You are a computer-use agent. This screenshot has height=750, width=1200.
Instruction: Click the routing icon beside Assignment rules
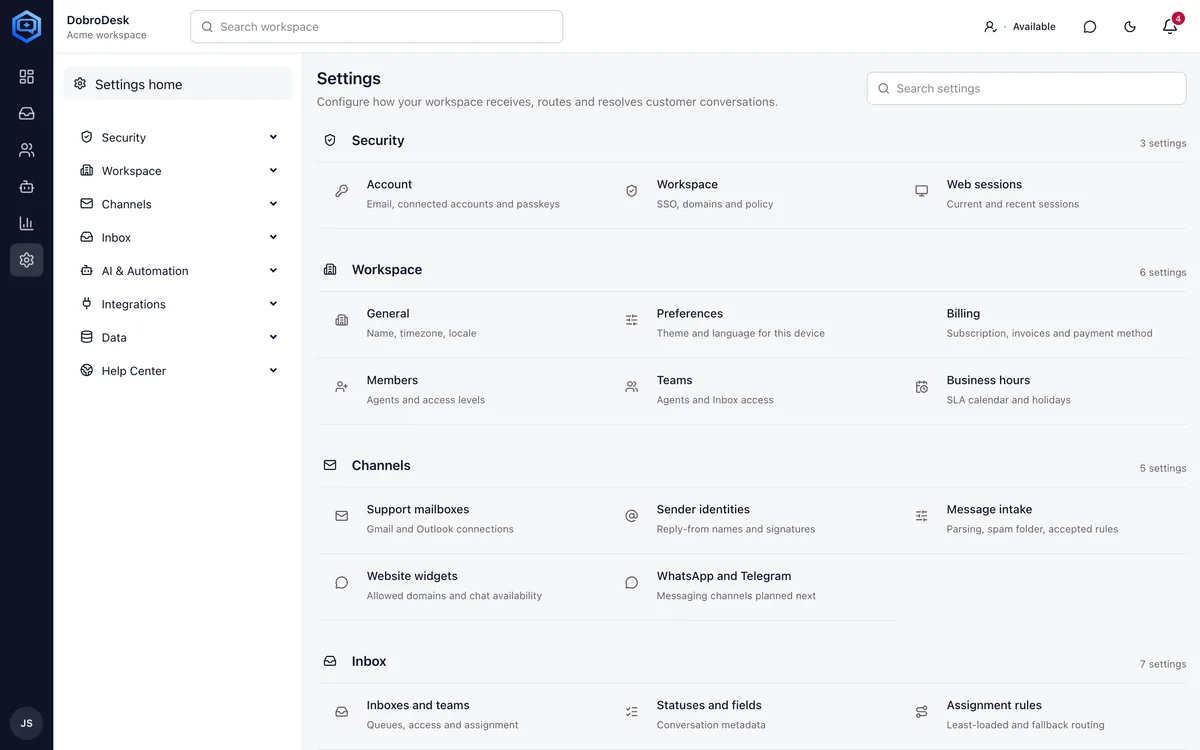coord(922,712)
